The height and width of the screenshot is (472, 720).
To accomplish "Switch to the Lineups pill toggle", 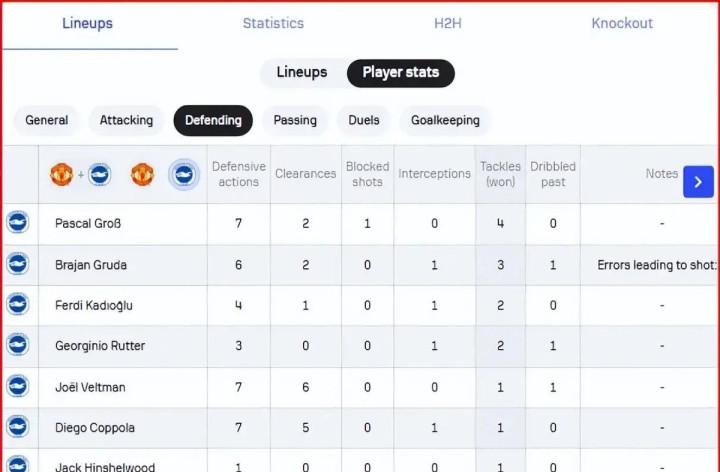I will coord(302,73).
